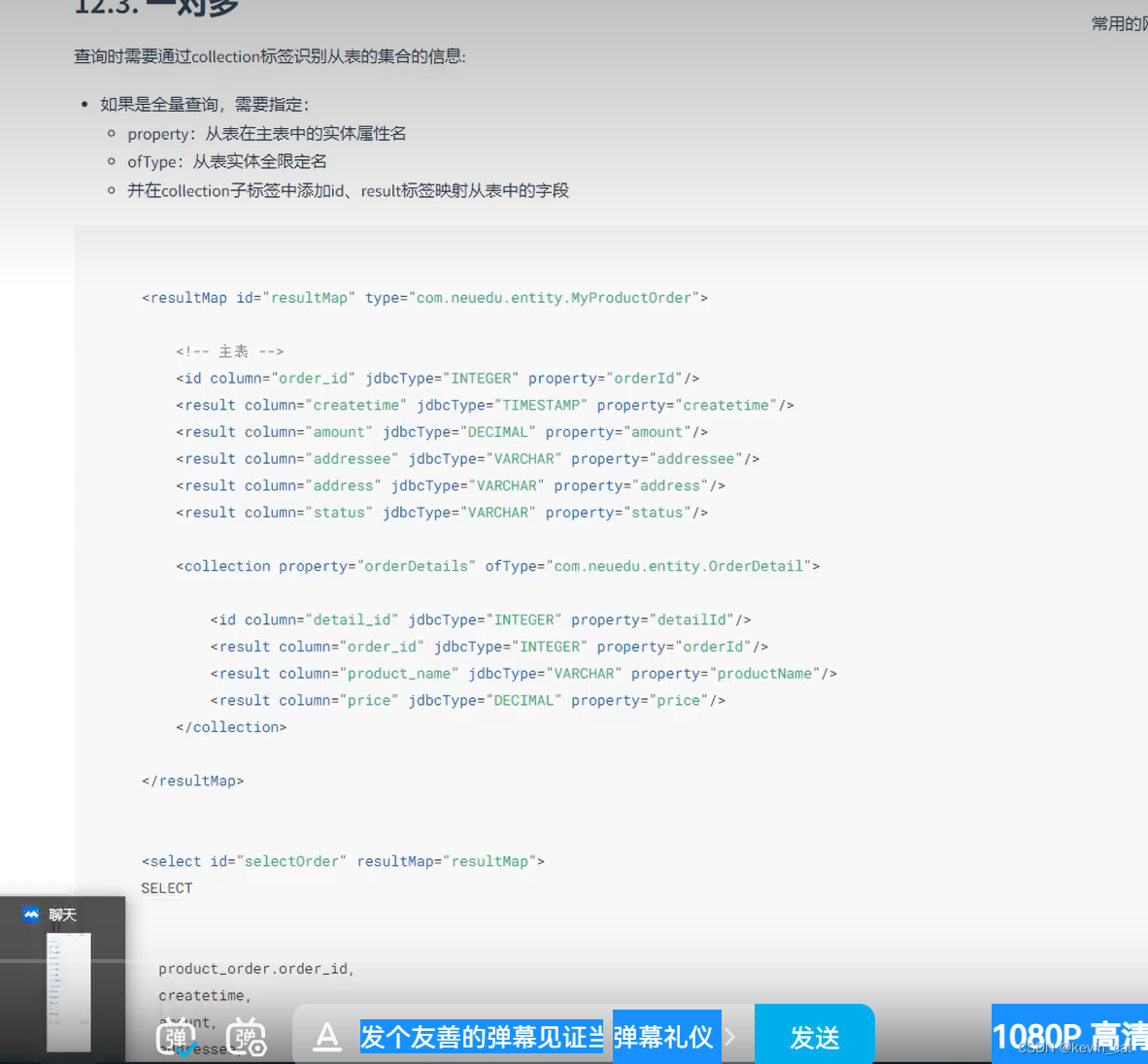Viewport: 1148px width, 1064px height.
Task: Click the 聊天 preview title text
Action: [62, 914]
